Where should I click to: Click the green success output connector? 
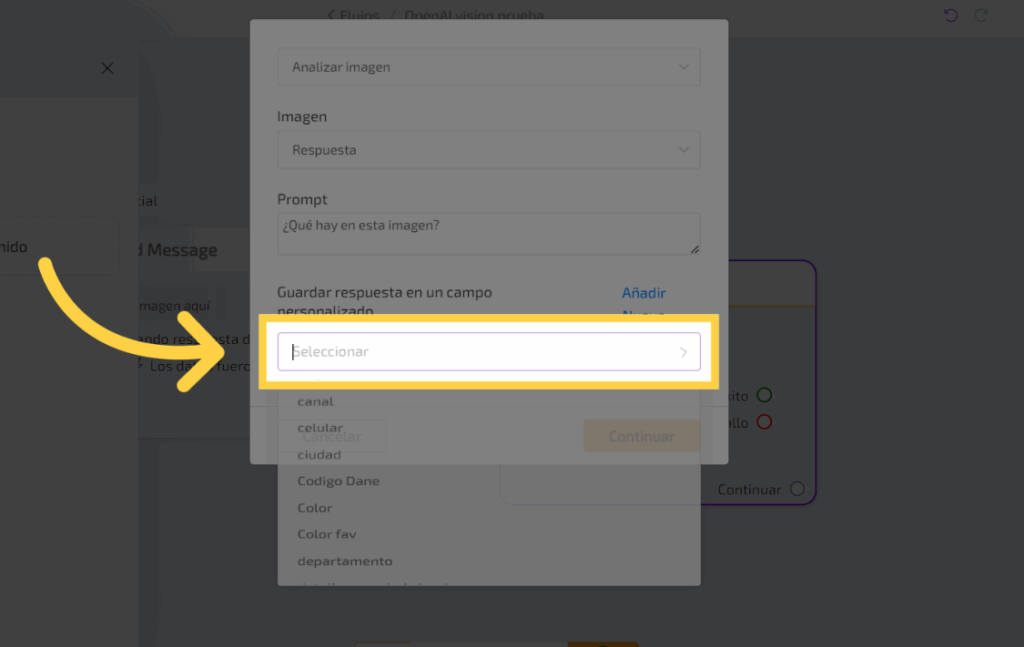point(764,396)
